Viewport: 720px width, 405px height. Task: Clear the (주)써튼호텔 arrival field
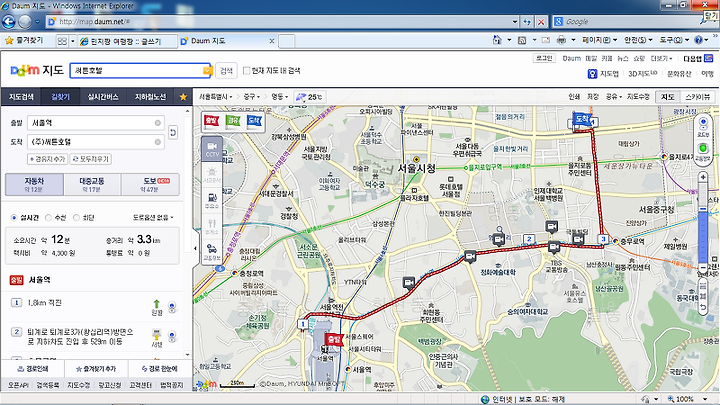[x=158, y=142]
